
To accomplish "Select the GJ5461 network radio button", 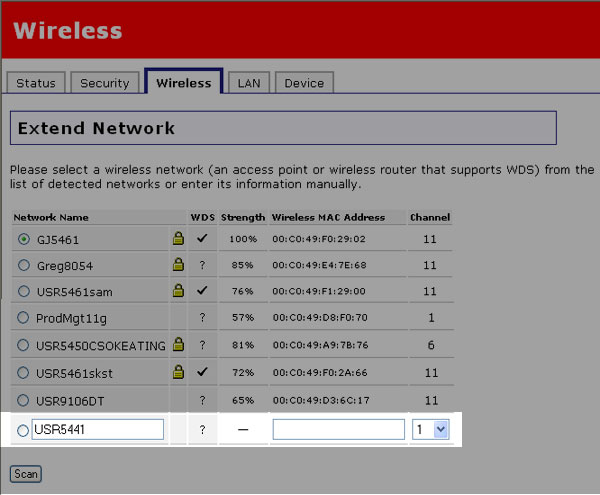I will 24,239.
